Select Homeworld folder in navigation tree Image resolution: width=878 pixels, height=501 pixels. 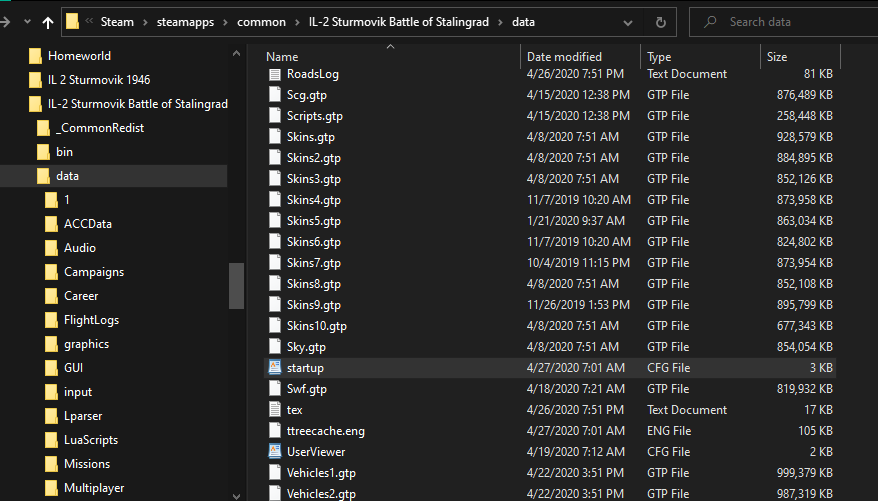click(x=80, y=56)
